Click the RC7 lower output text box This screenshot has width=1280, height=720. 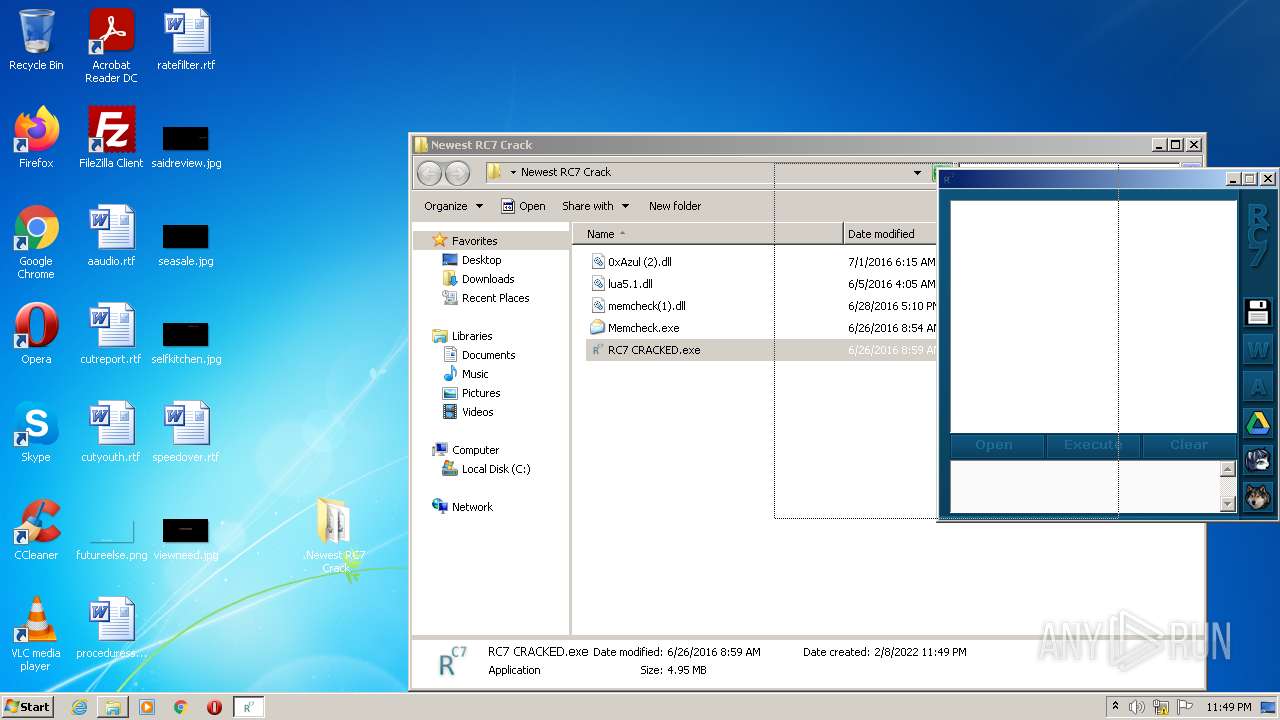(1085, 486)
